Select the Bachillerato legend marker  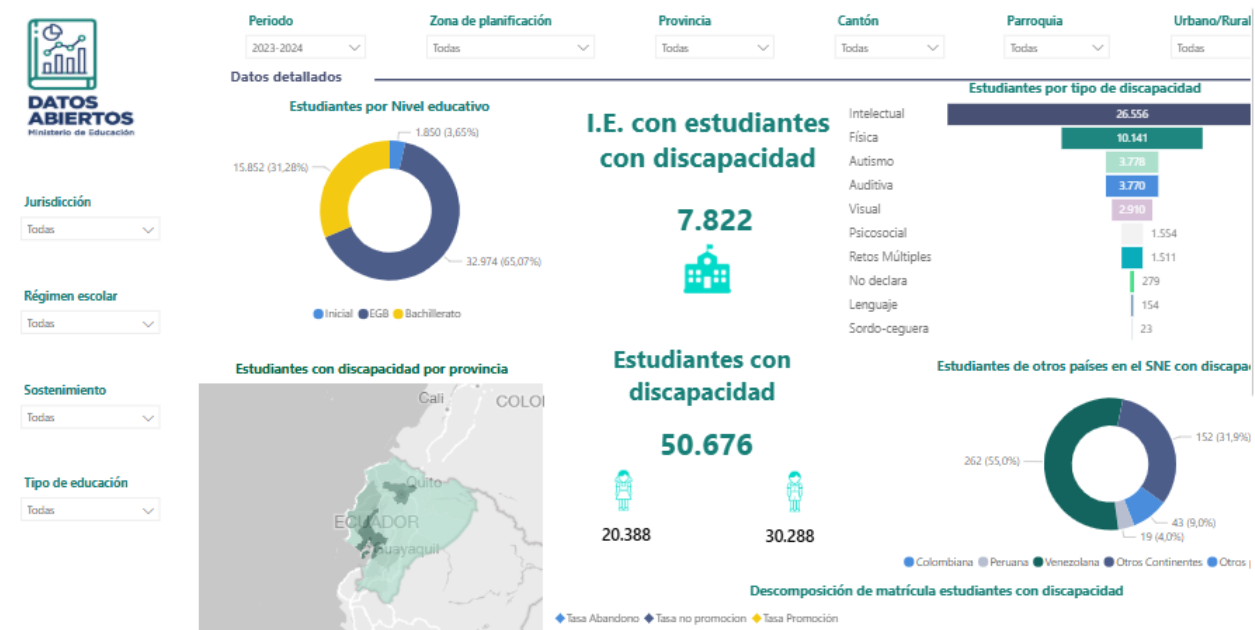(x=399, y=314)
